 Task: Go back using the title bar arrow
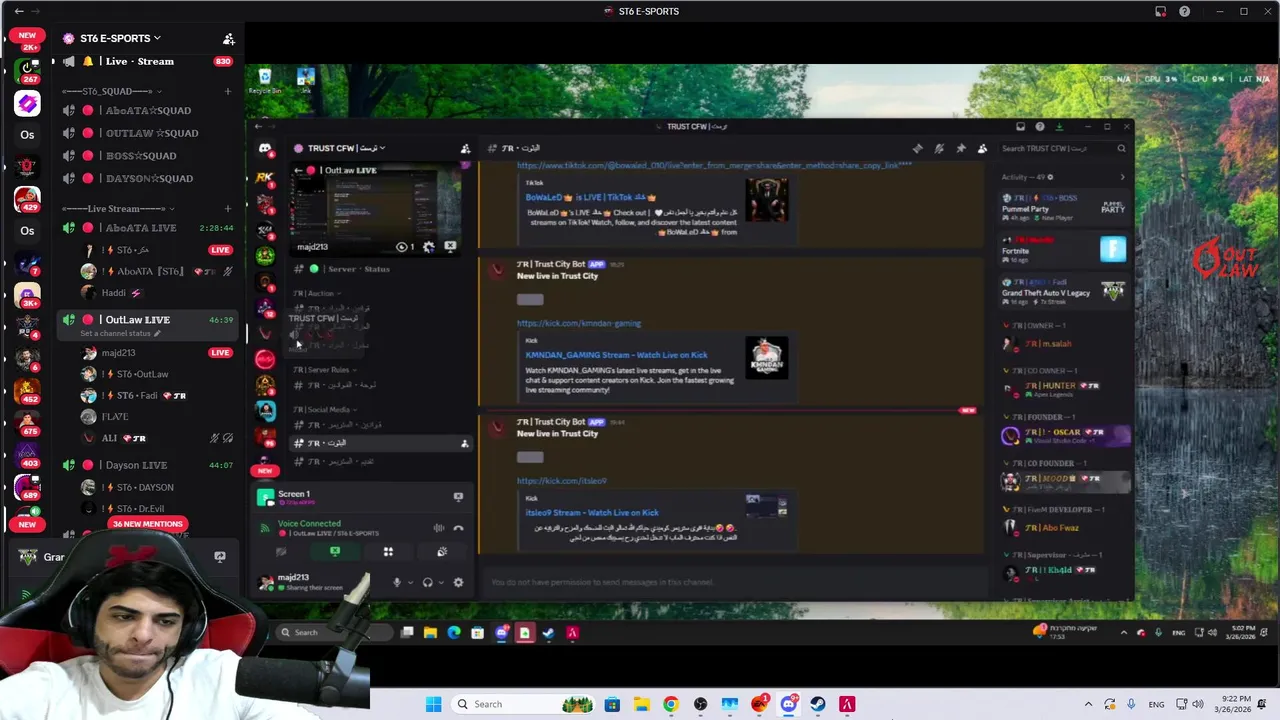click(x=19, y=11)
